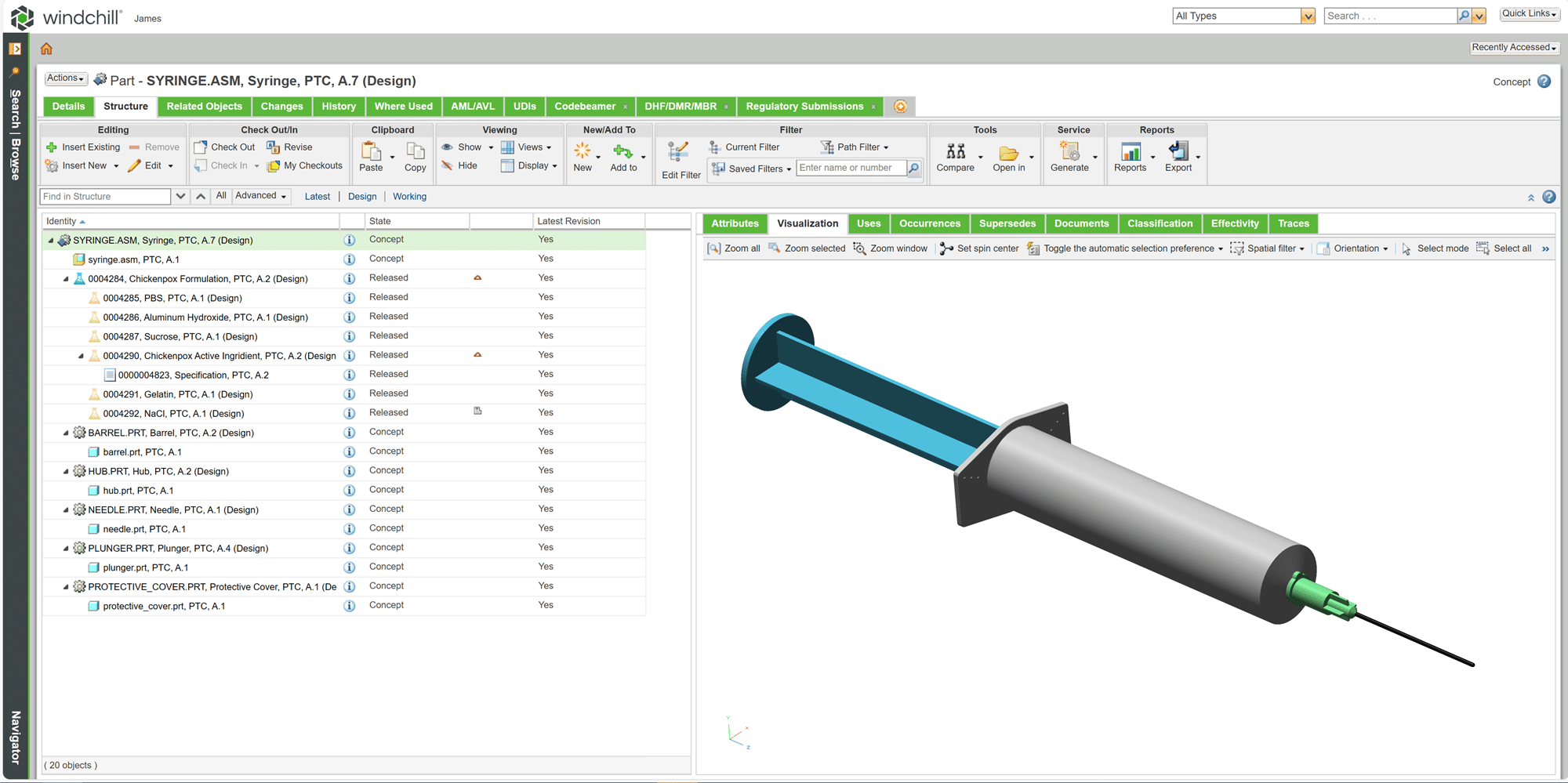This screenshot has width=1568, height=783.
Task: Click the Advanced find button
Action: (261, 196)
